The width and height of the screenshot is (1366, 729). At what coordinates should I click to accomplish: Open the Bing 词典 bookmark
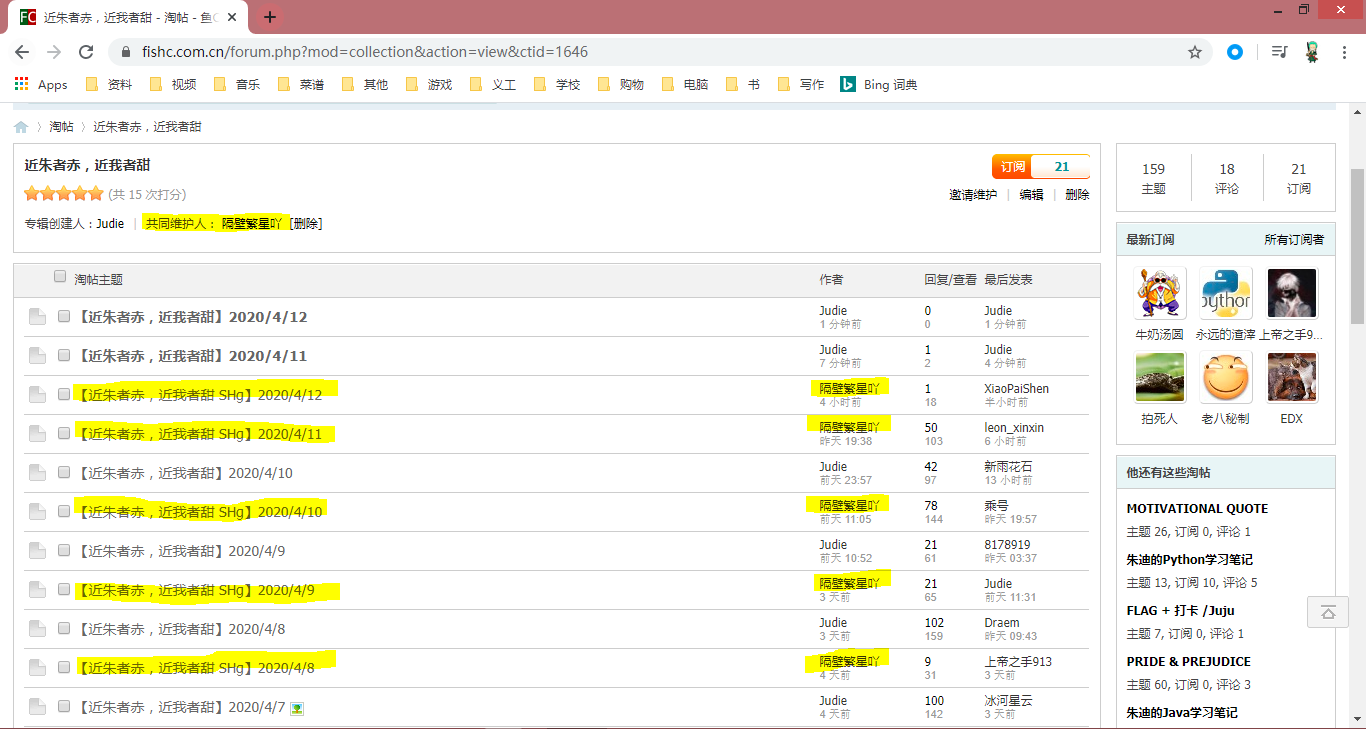(x=879, y=85)
